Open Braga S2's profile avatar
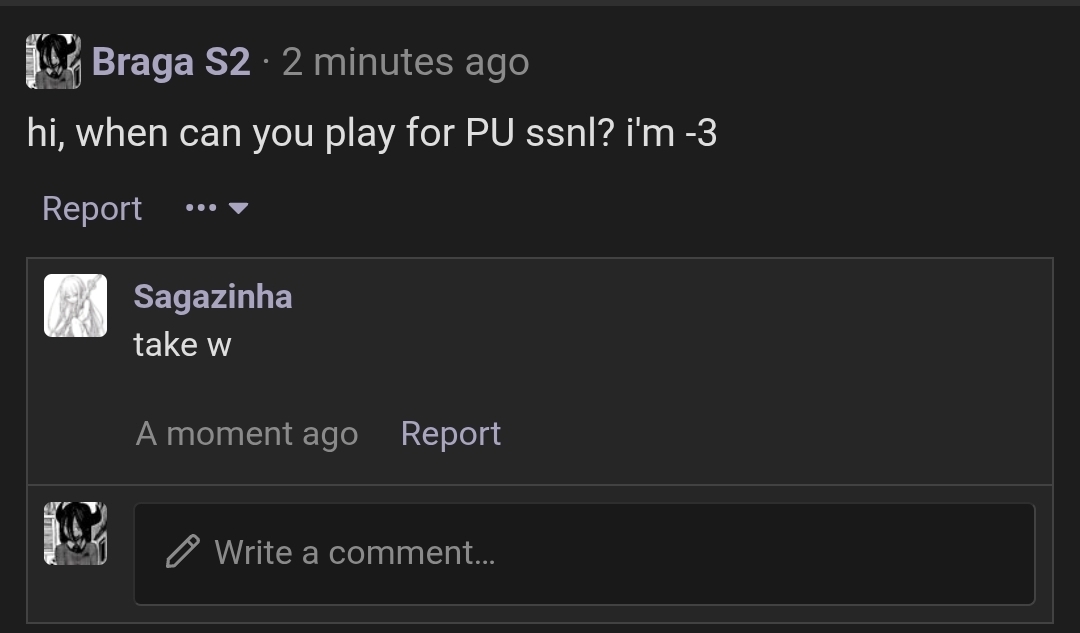The height and width of the screenshot is (633, 1080). point(52,61)
